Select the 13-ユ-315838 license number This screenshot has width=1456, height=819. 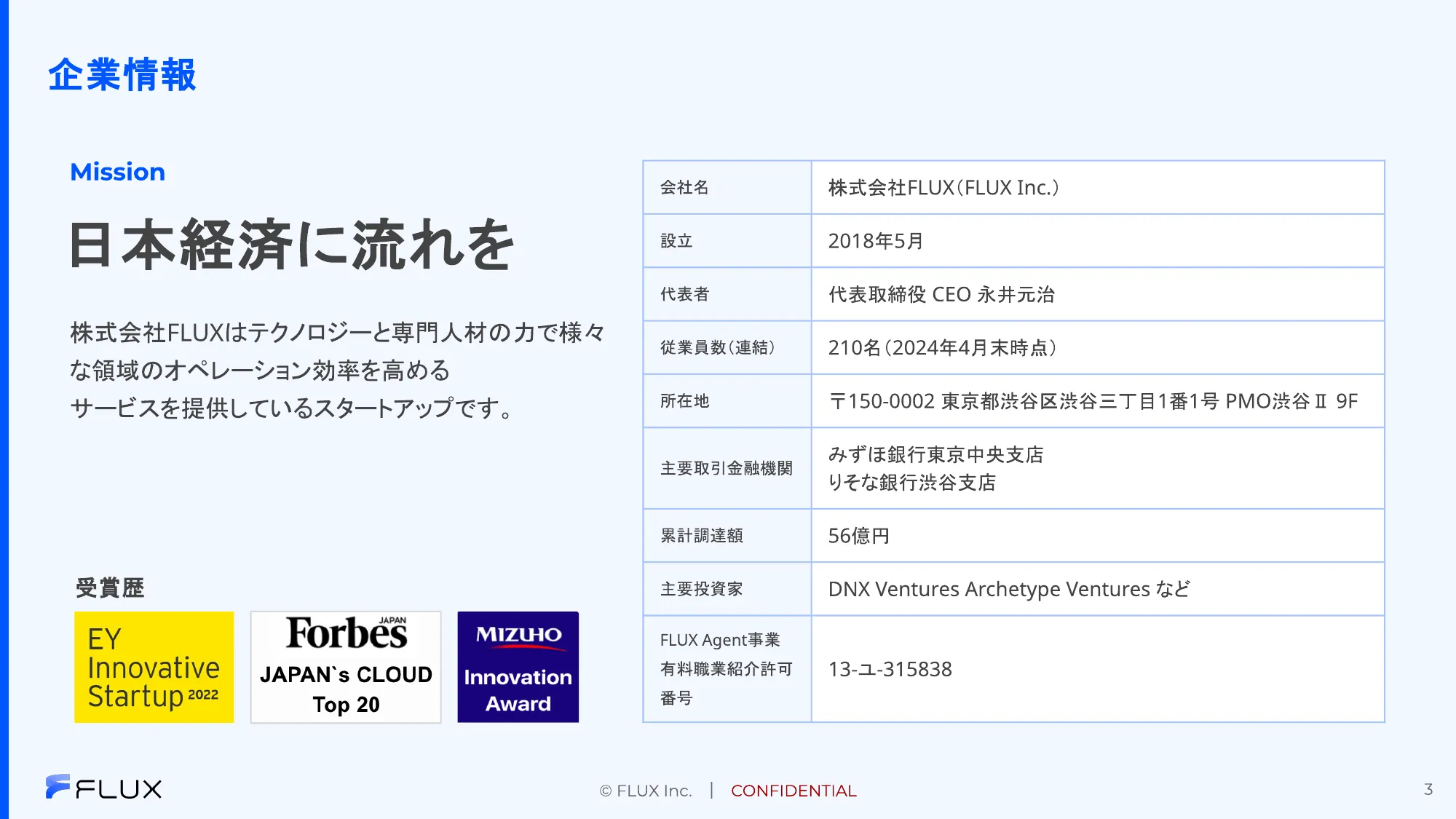coord(890,670)
